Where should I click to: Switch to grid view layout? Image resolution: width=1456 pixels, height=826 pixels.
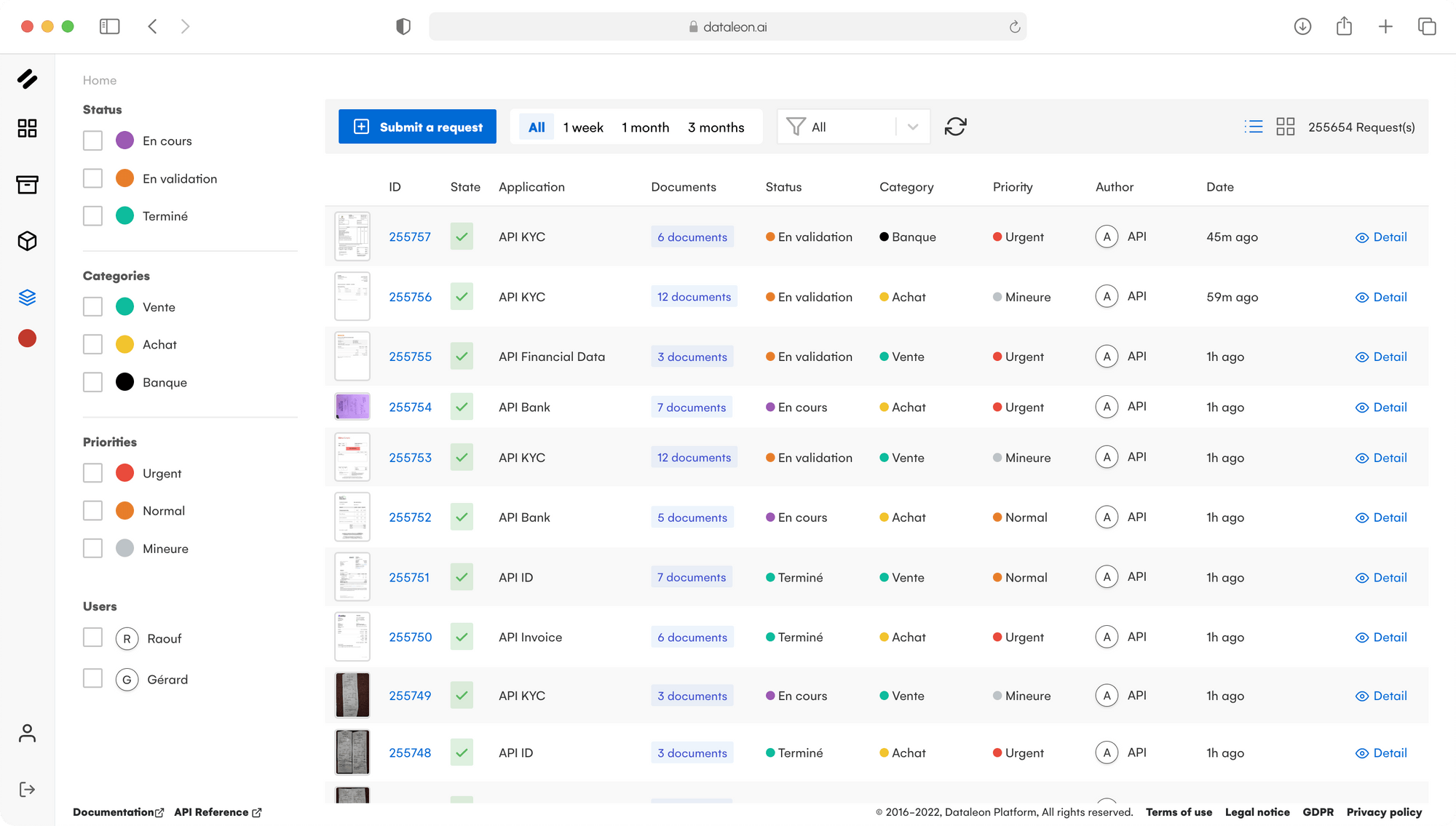pos(1285,127)
